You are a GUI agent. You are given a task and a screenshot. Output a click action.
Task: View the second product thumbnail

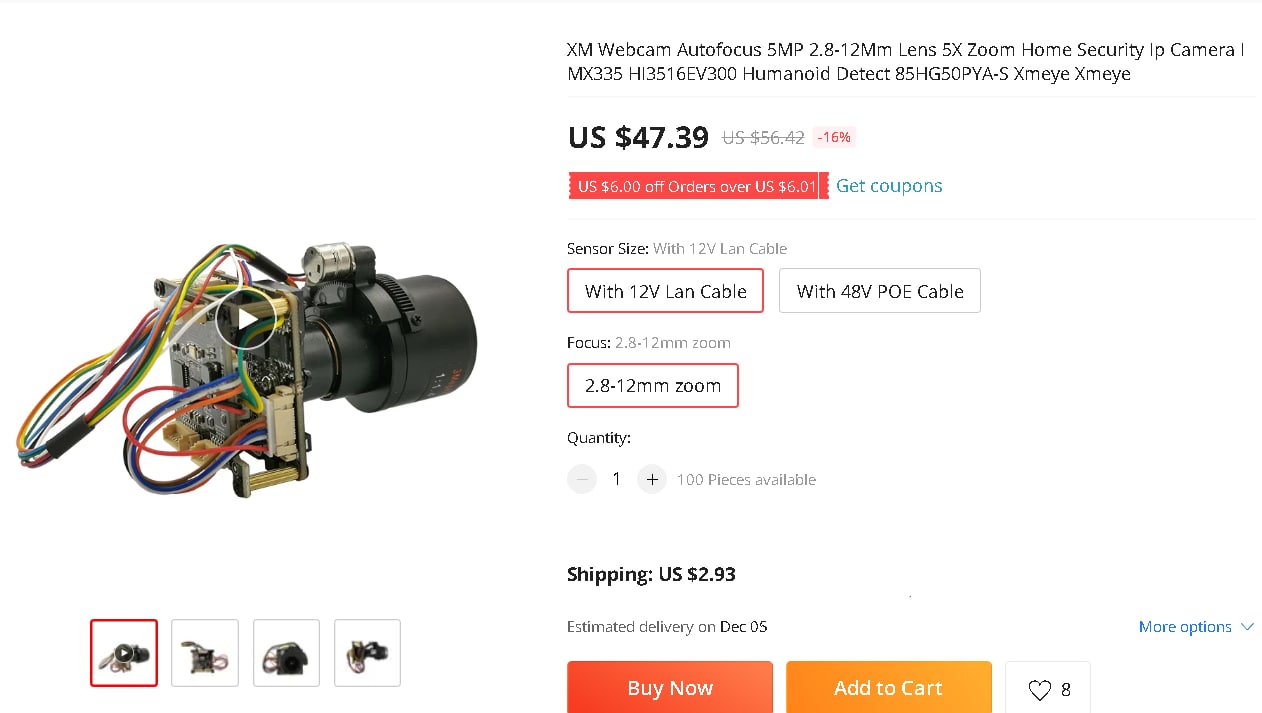tap(205, 653)
